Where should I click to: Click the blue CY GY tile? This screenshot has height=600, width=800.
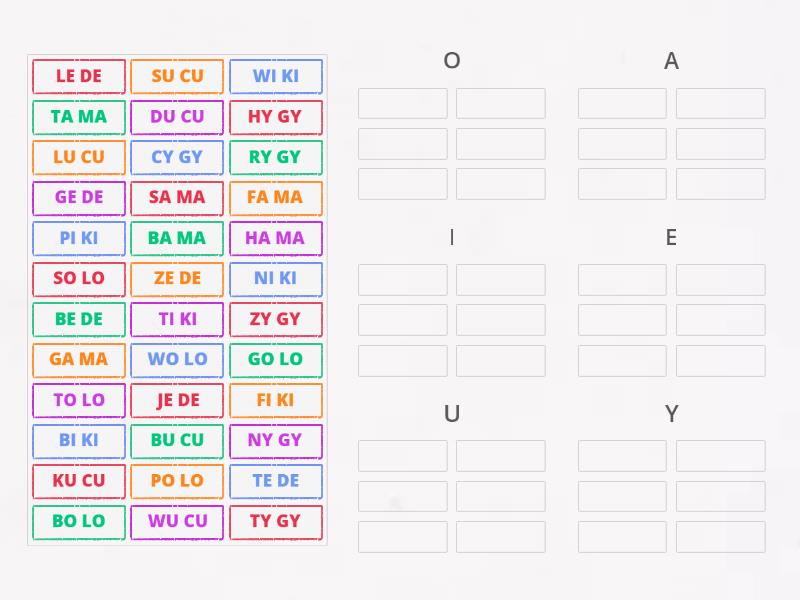[x=177, y=157]
